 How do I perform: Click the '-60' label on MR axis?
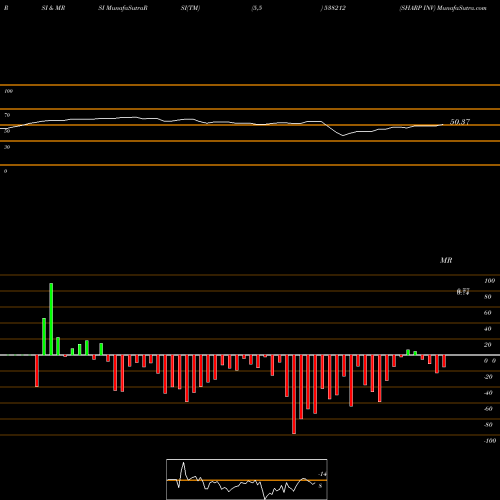coord(488,409)
